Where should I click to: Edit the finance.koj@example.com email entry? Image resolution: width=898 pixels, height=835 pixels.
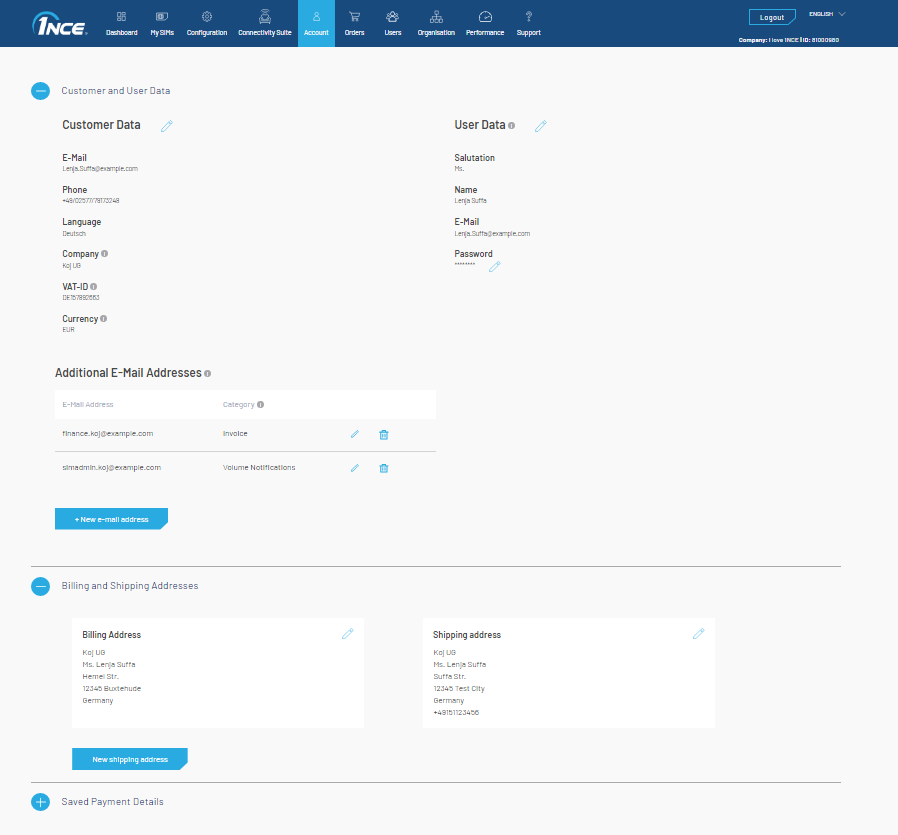[354, 434]
